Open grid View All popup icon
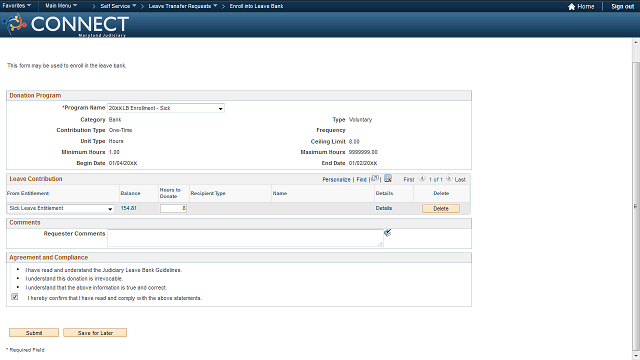Screen dimensions: 640x360 click(x=375, y=179)
